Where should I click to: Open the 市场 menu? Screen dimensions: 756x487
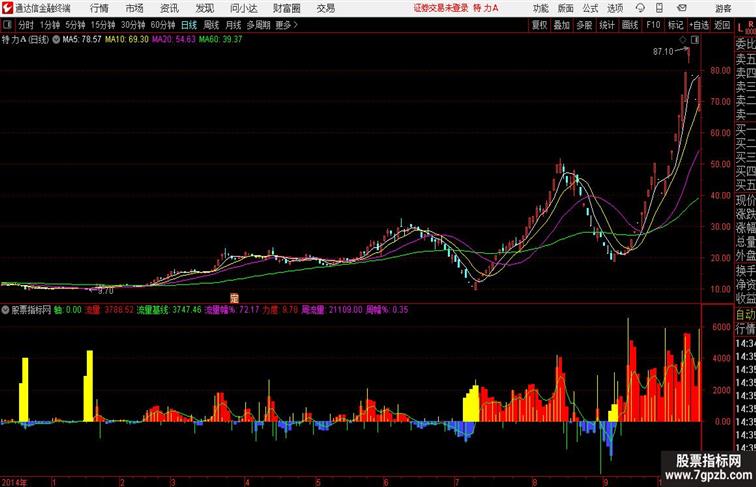(135, 8)
